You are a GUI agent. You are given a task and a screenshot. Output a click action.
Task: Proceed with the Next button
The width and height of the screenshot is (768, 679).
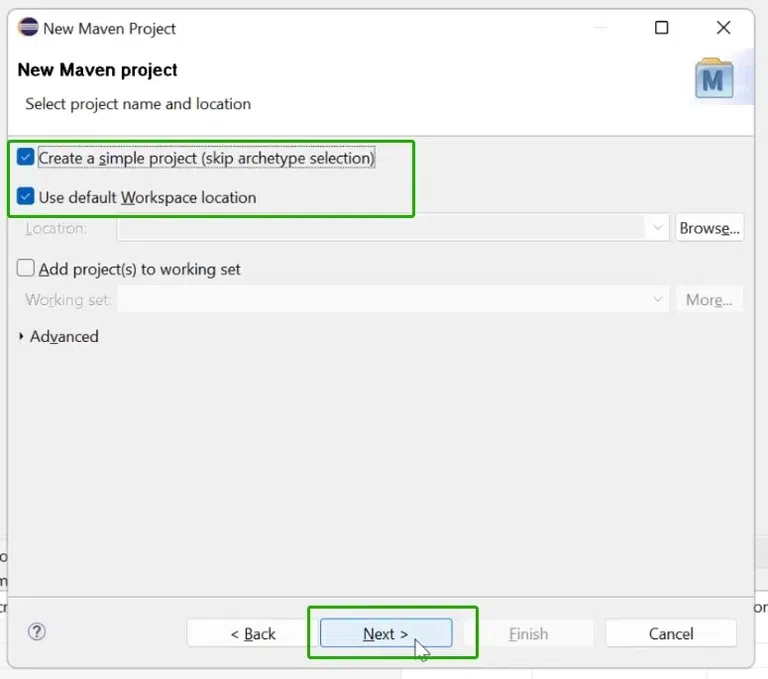click(x=385, y=633)
